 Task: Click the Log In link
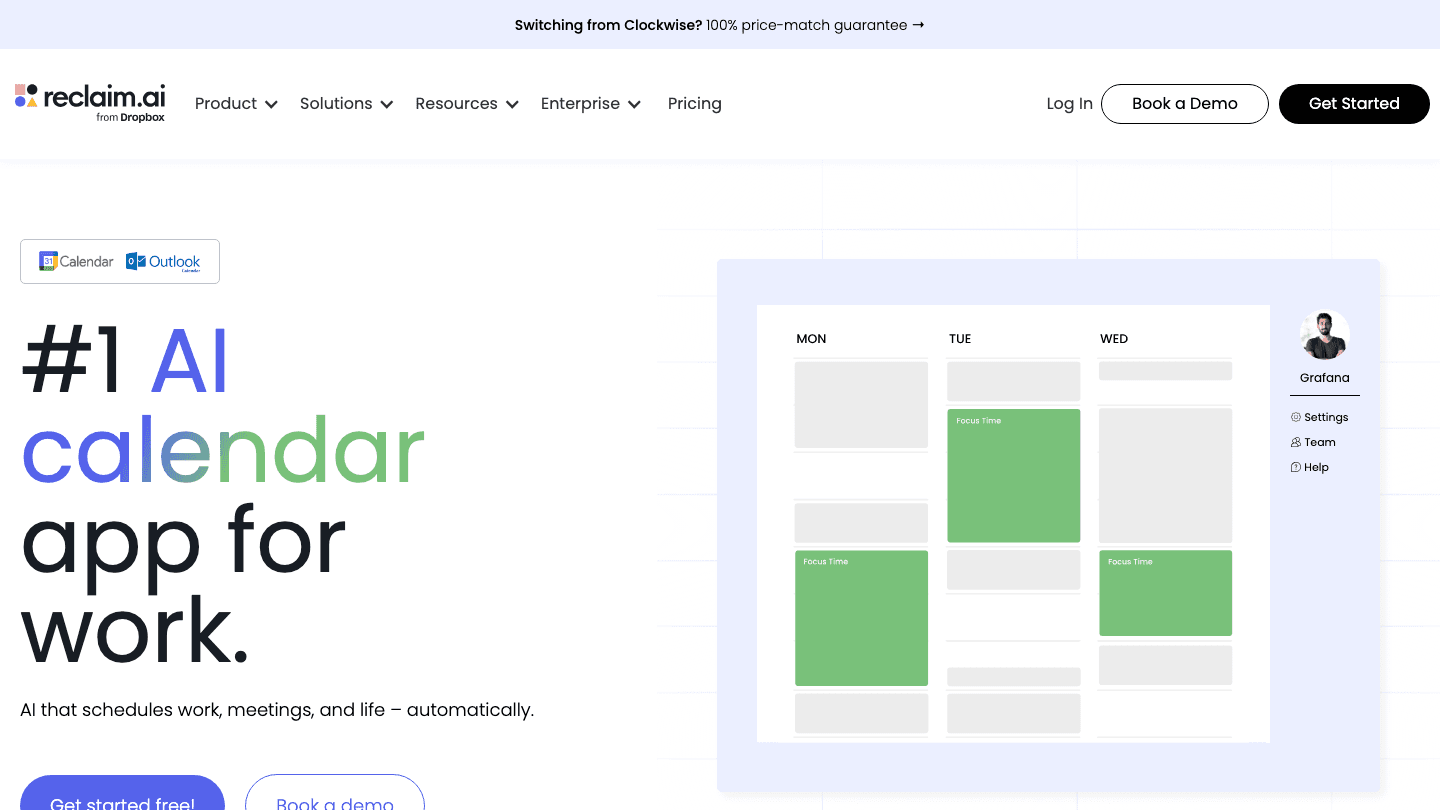click(1070, 104)
